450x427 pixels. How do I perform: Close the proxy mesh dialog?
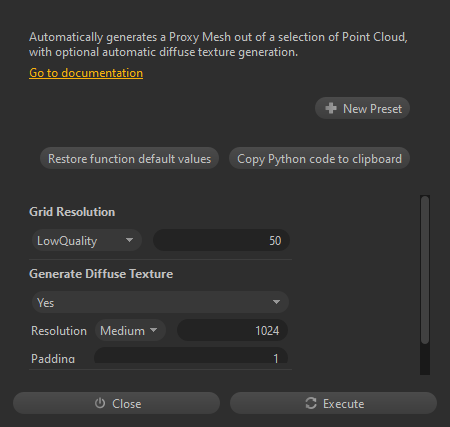pyautogui.click(x=116, y=403)
